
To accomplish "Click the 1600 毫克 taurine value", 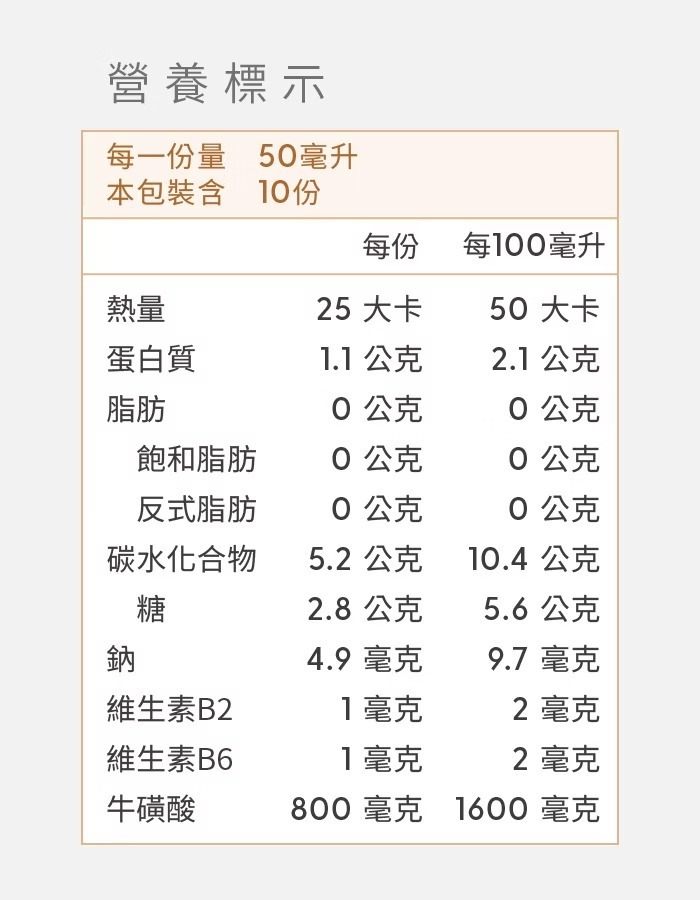I will click(527, 809).
